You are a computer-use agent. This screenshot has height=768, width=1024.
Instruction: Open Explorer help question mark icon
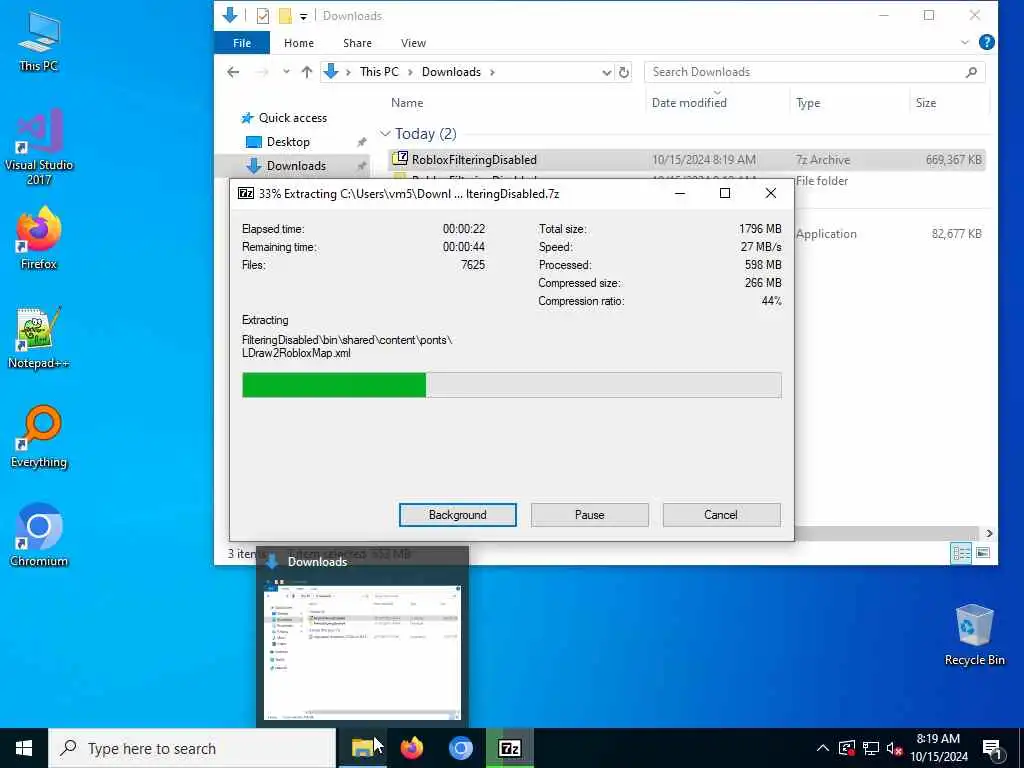[x=987, y=42]
